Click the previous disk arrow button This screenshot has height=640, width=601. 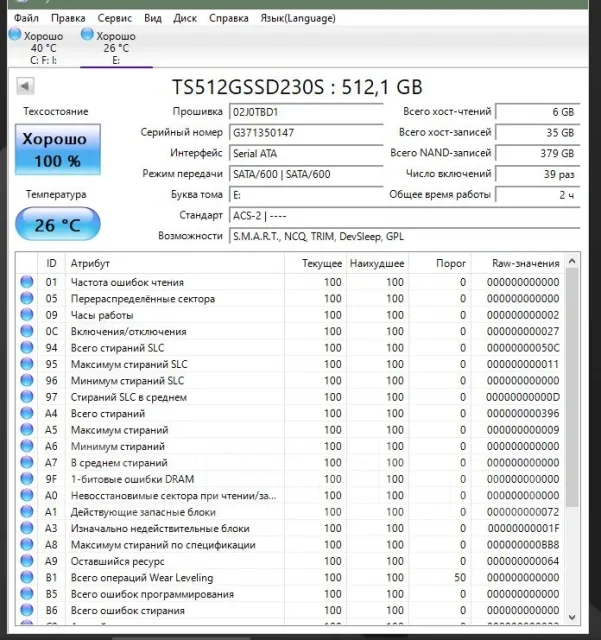tap(25, 86)
